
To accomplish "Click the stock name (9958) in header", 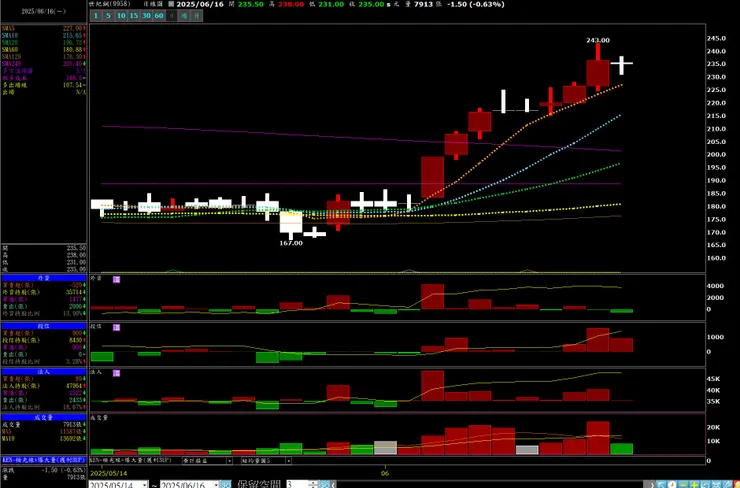I will (x=109, y=4).
